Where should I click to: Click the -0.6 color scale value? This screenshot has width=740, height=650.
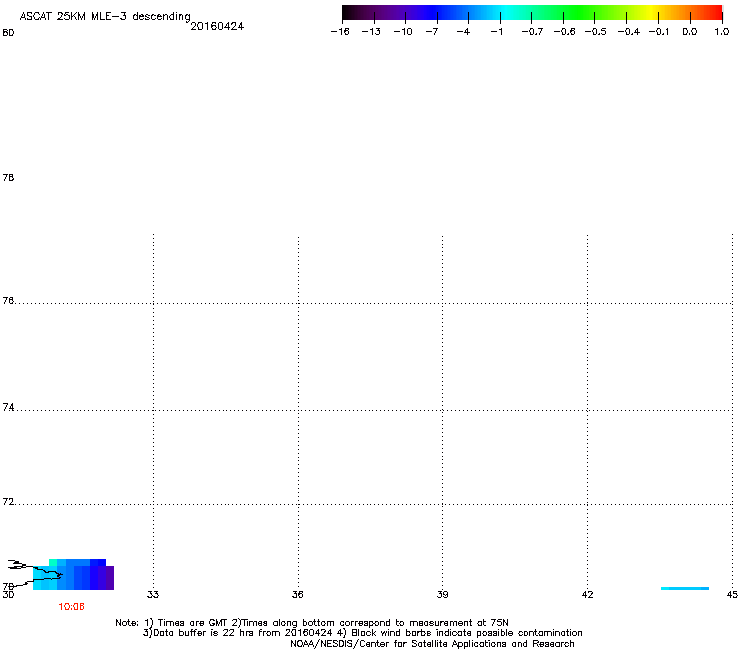pyautogui.click(x=564, y=32)
